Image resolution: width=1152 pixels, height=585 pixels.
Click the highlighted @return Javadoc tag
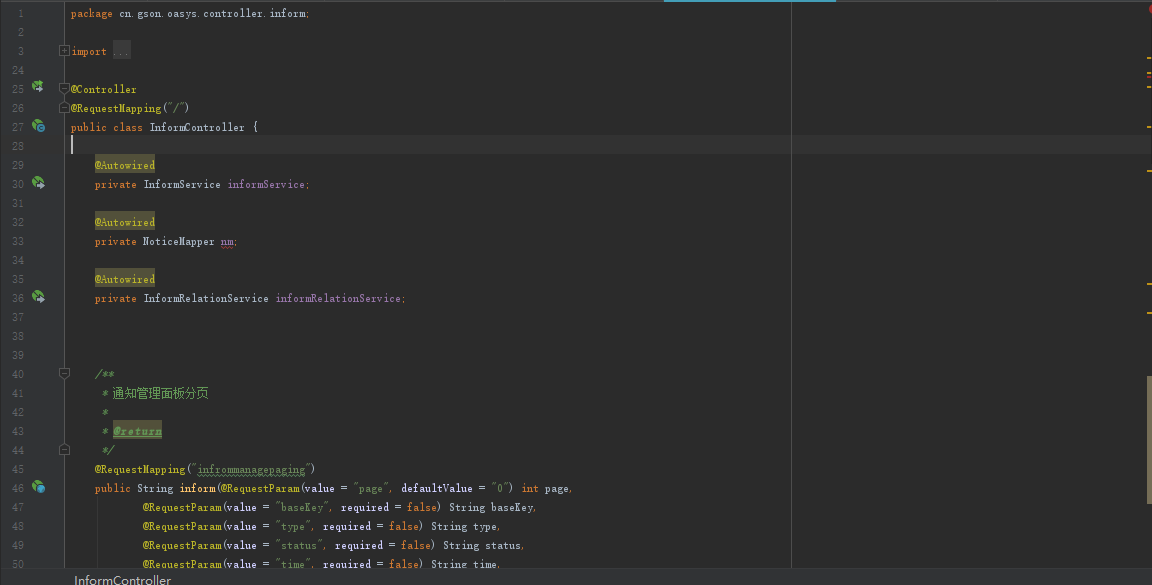[137, 431]
